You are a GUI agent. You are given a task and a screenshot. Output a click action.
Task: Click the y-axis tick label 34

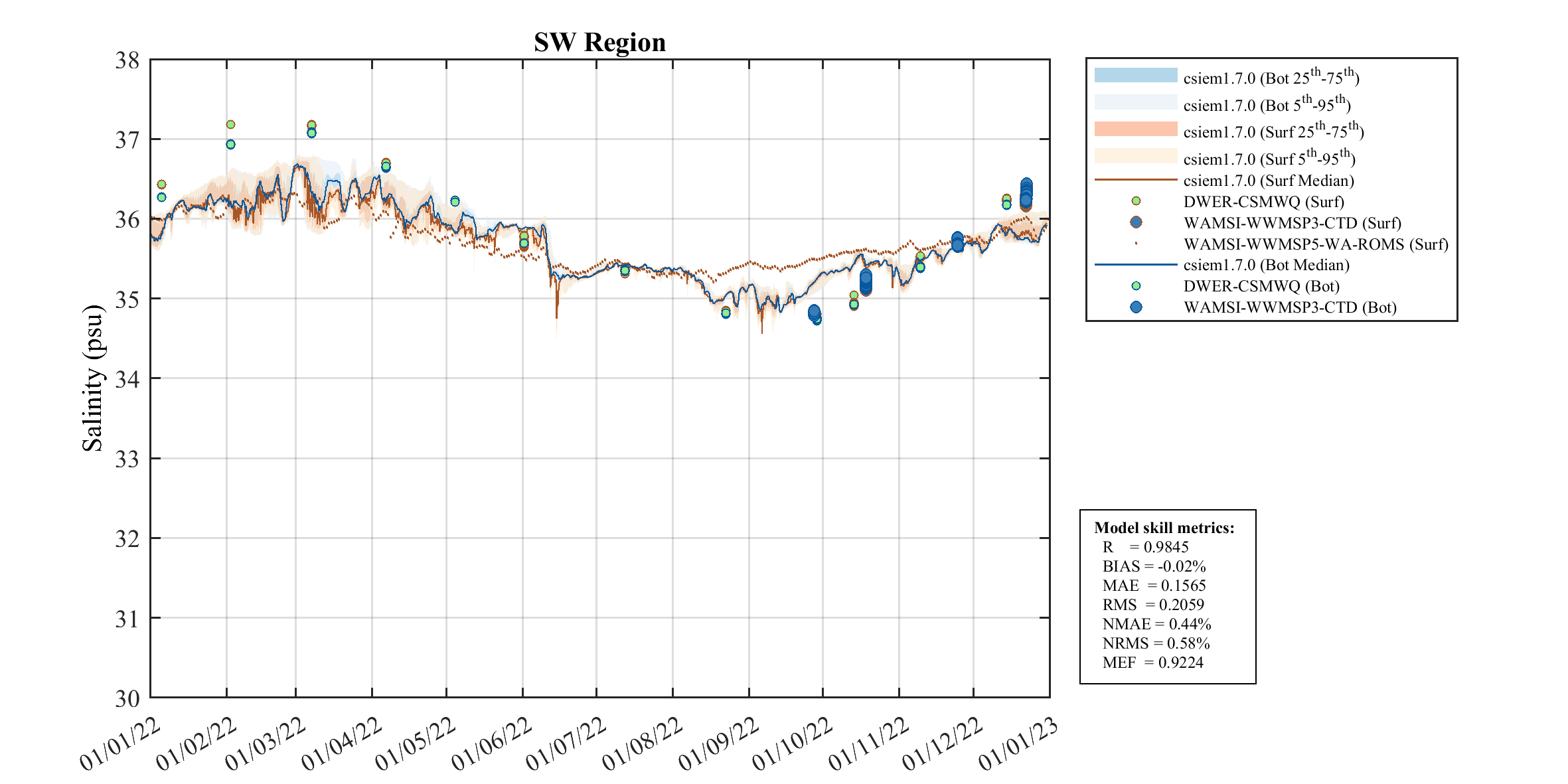pyautogui.click(x=127, y=379)
